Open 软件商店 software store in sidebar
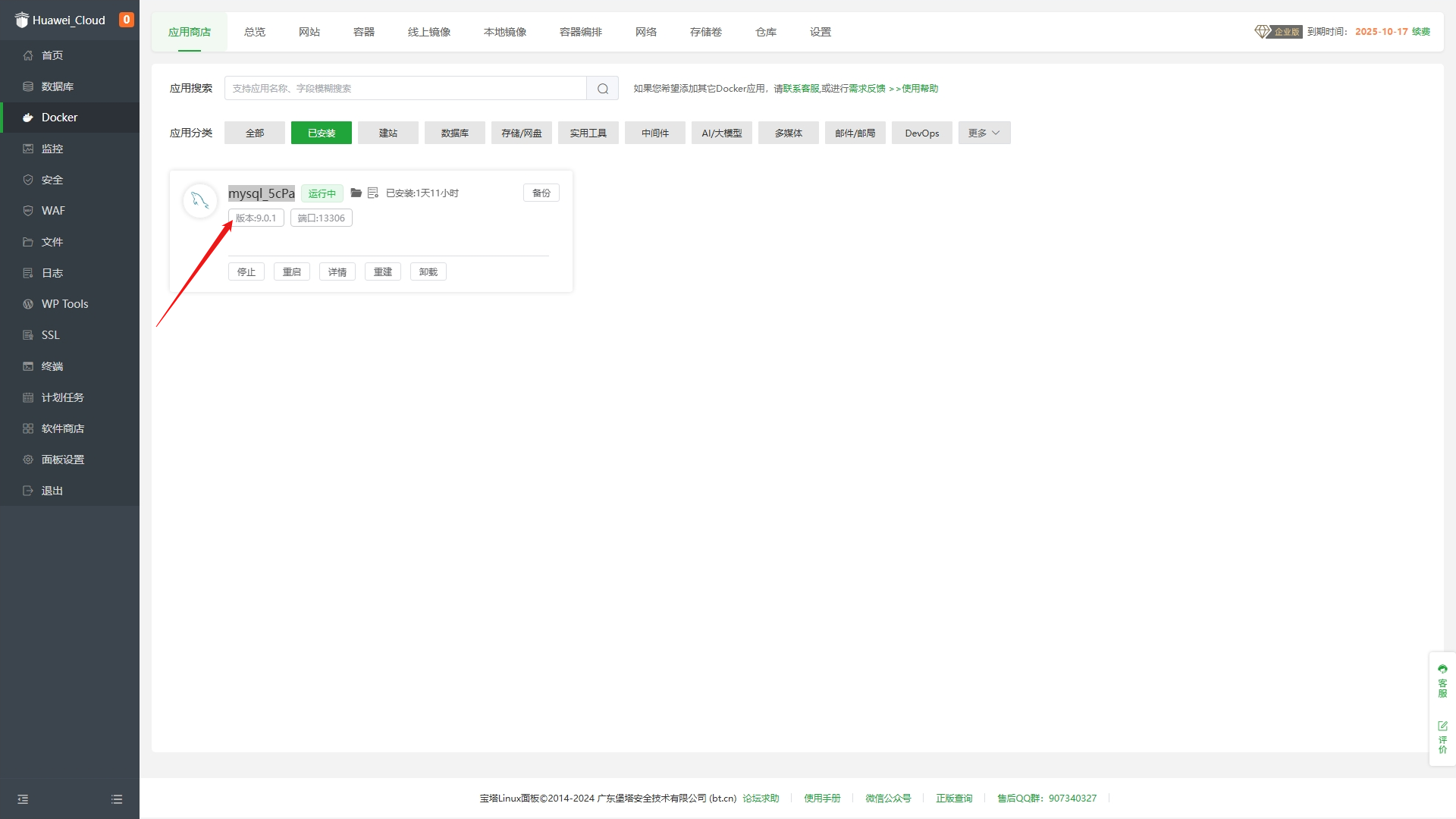The width and height of the screenshot is (1456, 819). [70, 428]
